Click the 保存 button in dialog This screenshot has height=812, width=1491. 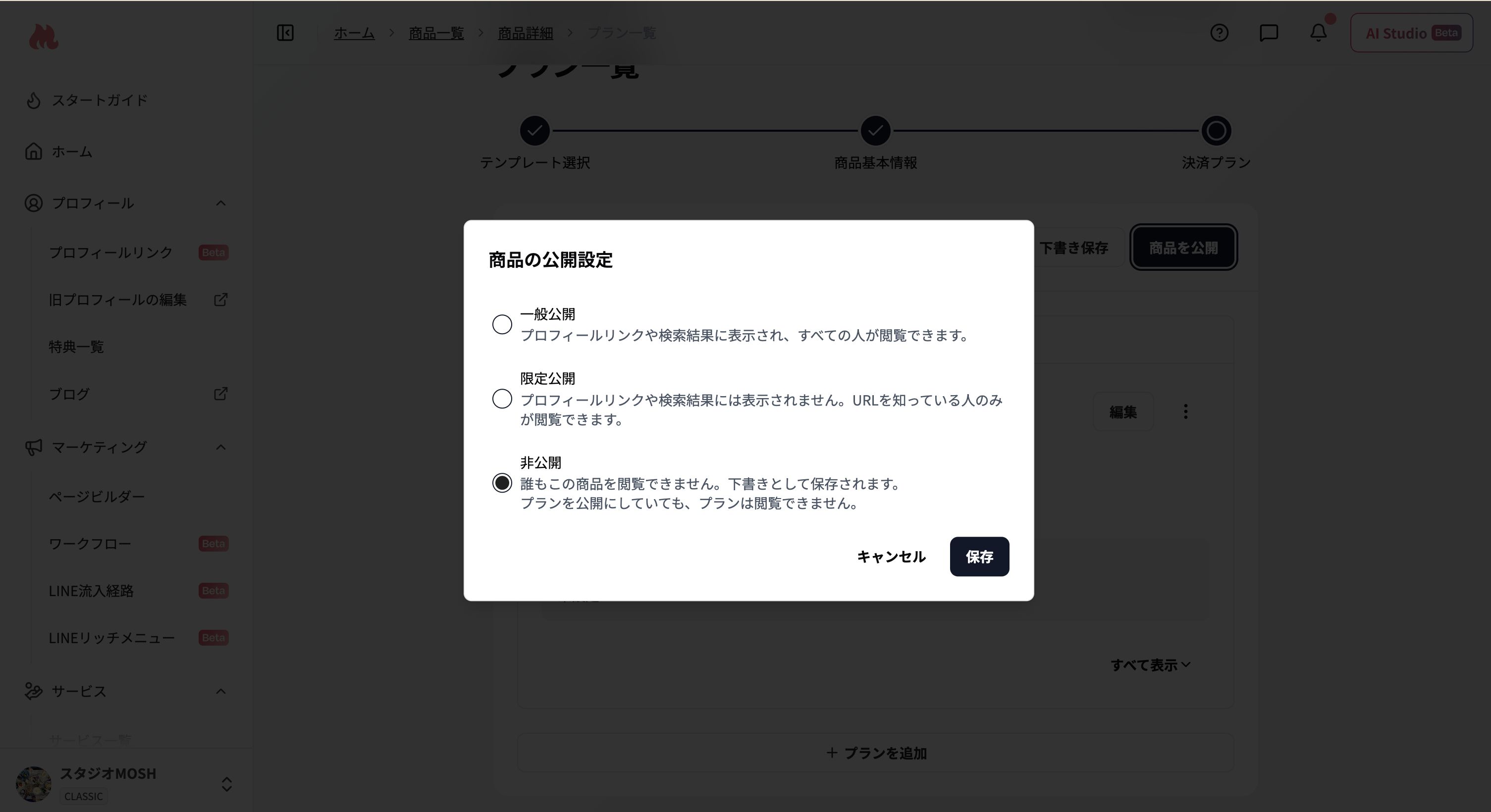click(979, 557)
